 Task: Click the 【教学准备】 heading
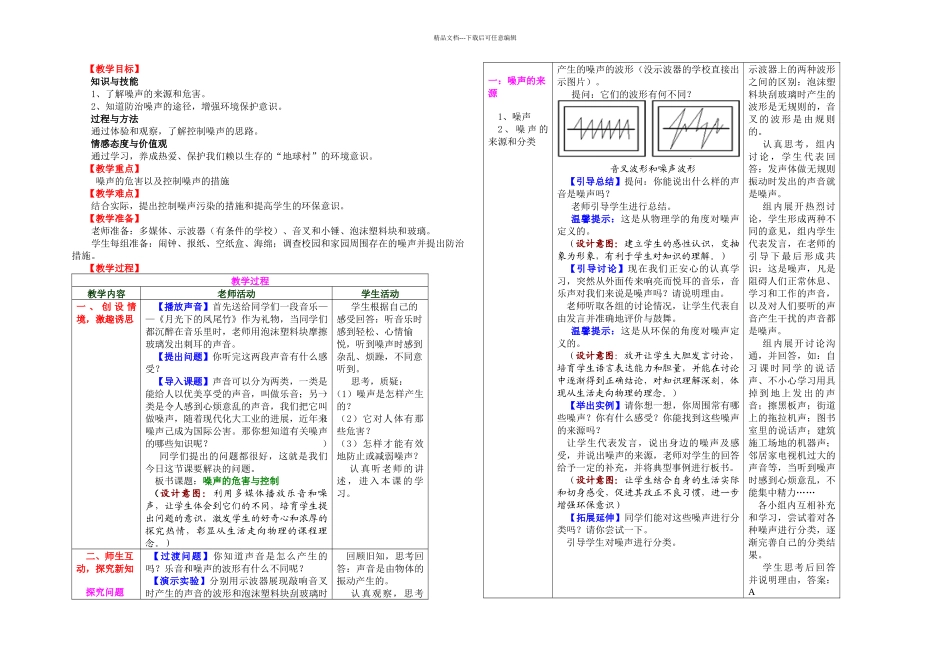(x=115, y=218)
